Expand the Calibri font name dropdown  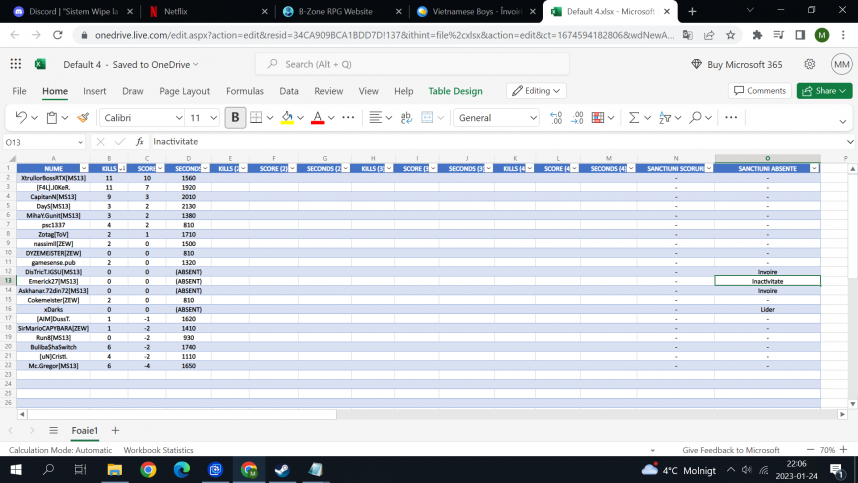click(x=142, y=118)
